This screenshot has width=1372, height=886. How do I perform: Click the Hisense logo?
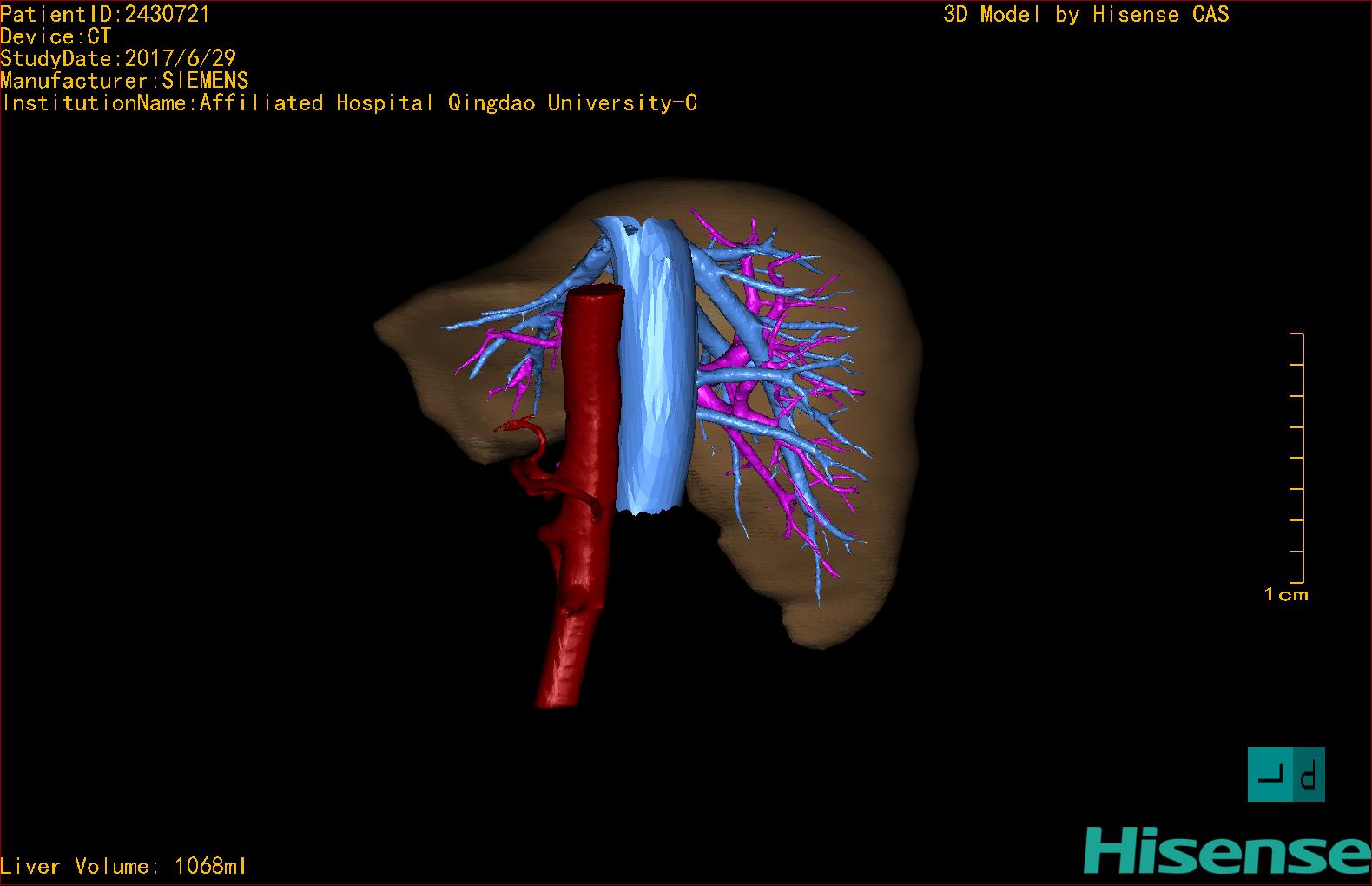coord(1226,850)
